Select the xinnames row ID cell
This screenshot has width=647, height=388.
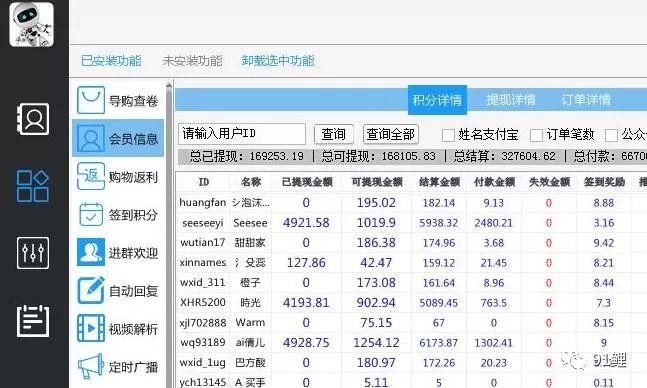point(203,263)
